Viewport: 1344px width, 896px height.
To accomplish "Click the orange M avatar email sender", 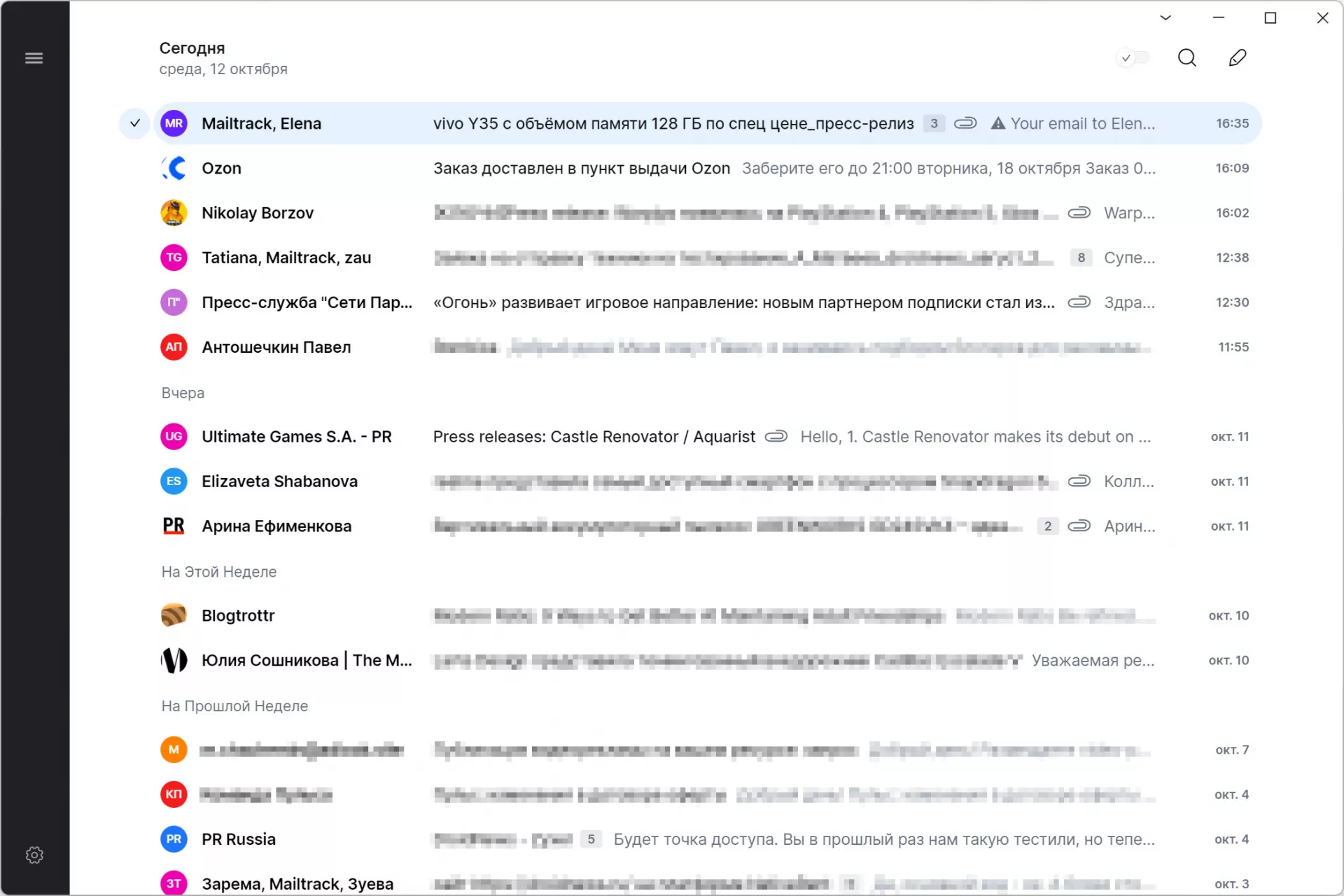I will pos(174,750).
